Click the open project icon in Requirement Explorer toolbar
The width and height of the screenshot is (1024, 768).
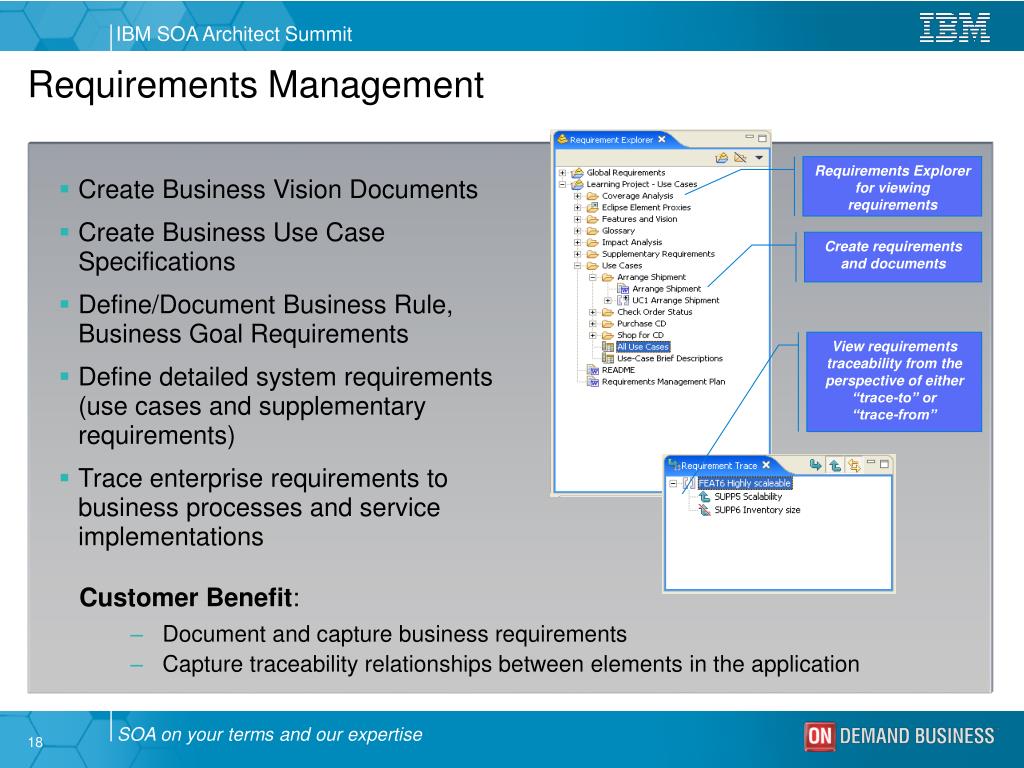point(722,157)
